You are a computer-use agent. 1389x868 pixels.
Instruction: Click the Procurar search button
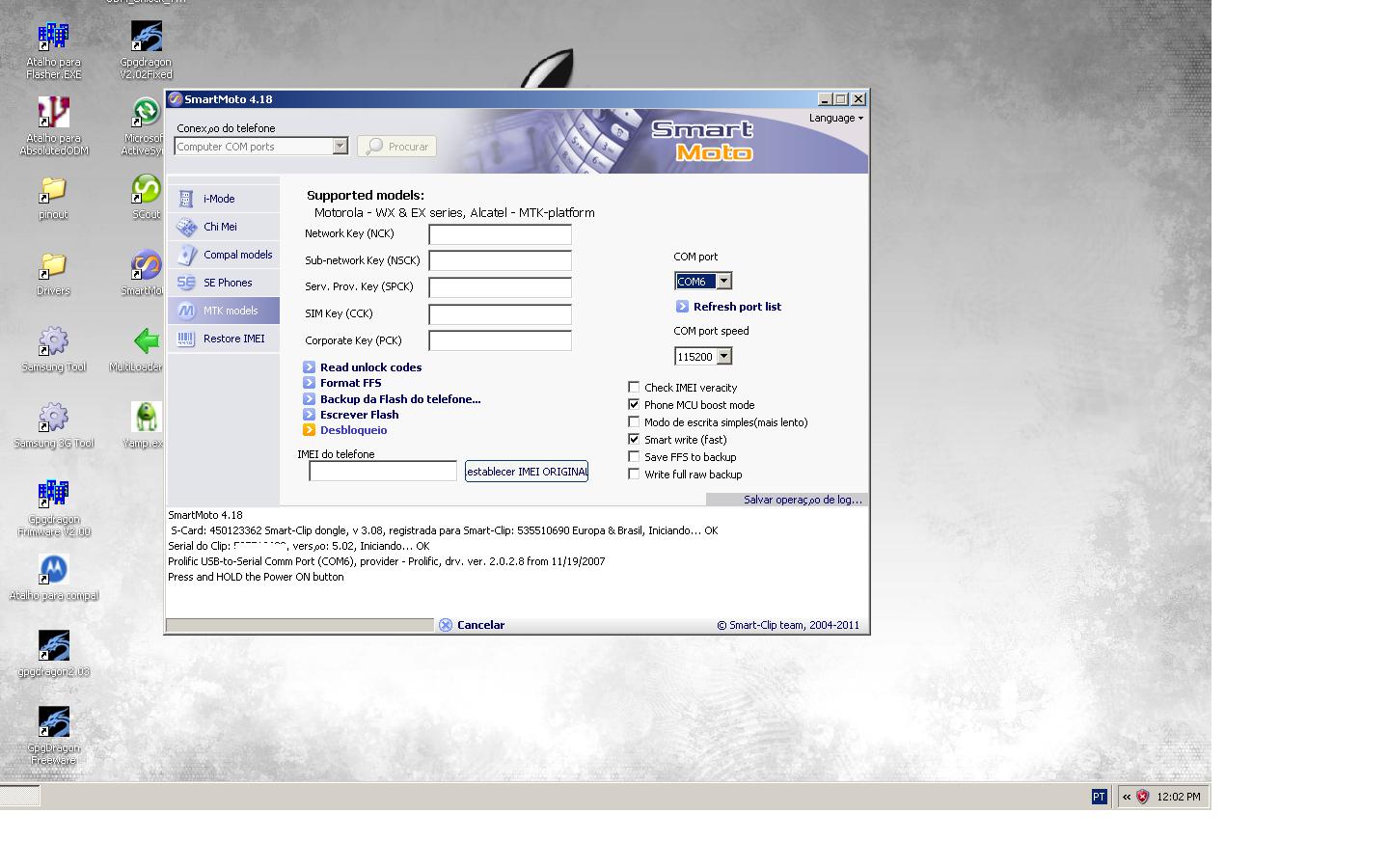point(397,147)
